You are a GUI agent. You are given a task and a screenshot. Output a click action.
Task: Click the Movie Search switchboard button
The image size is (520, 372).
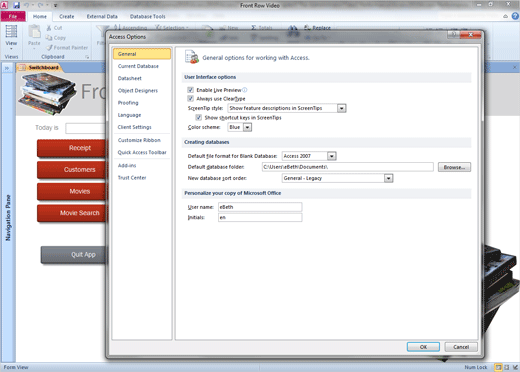click(72, 213)
